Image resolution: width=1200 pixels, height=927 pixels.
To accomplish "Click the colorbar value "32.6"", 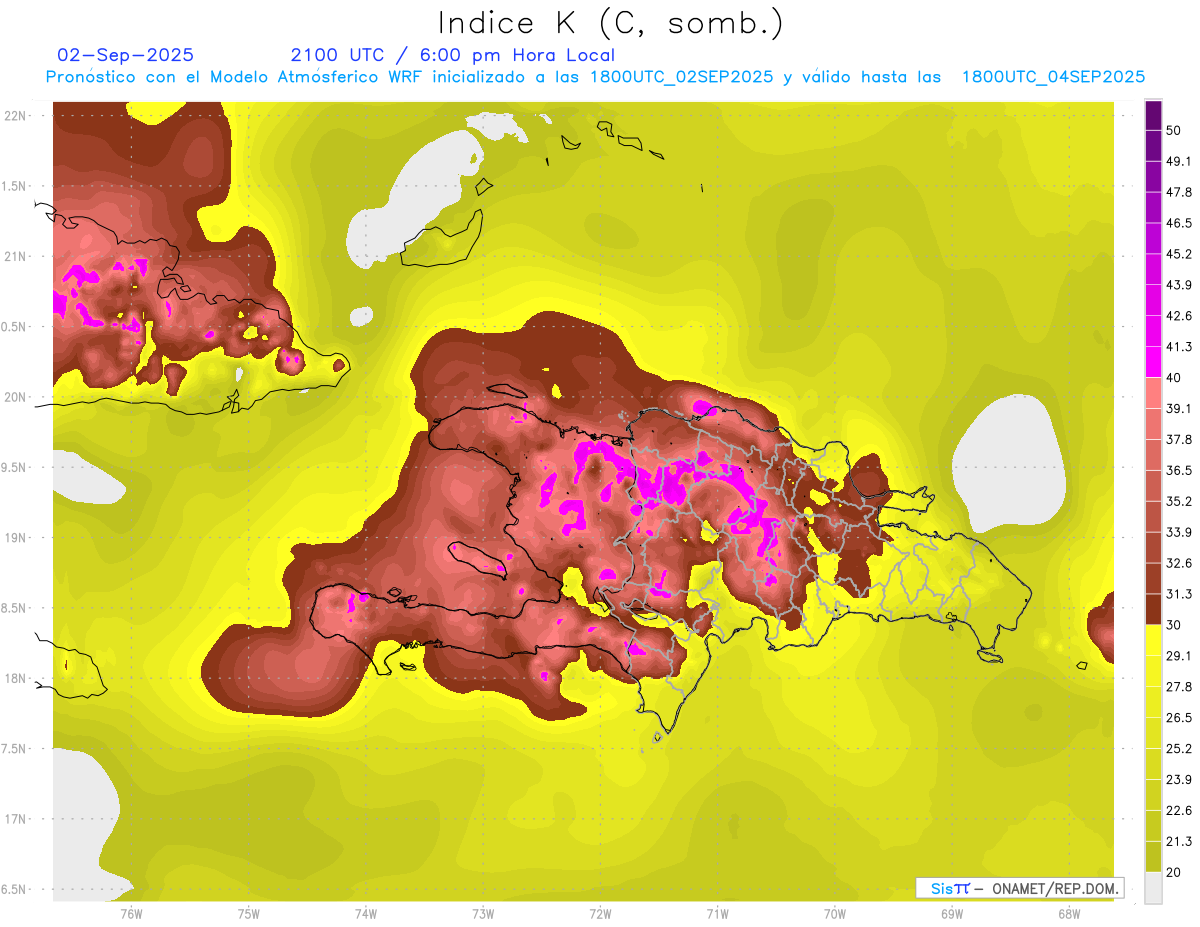I will [x=1179, y=563].
